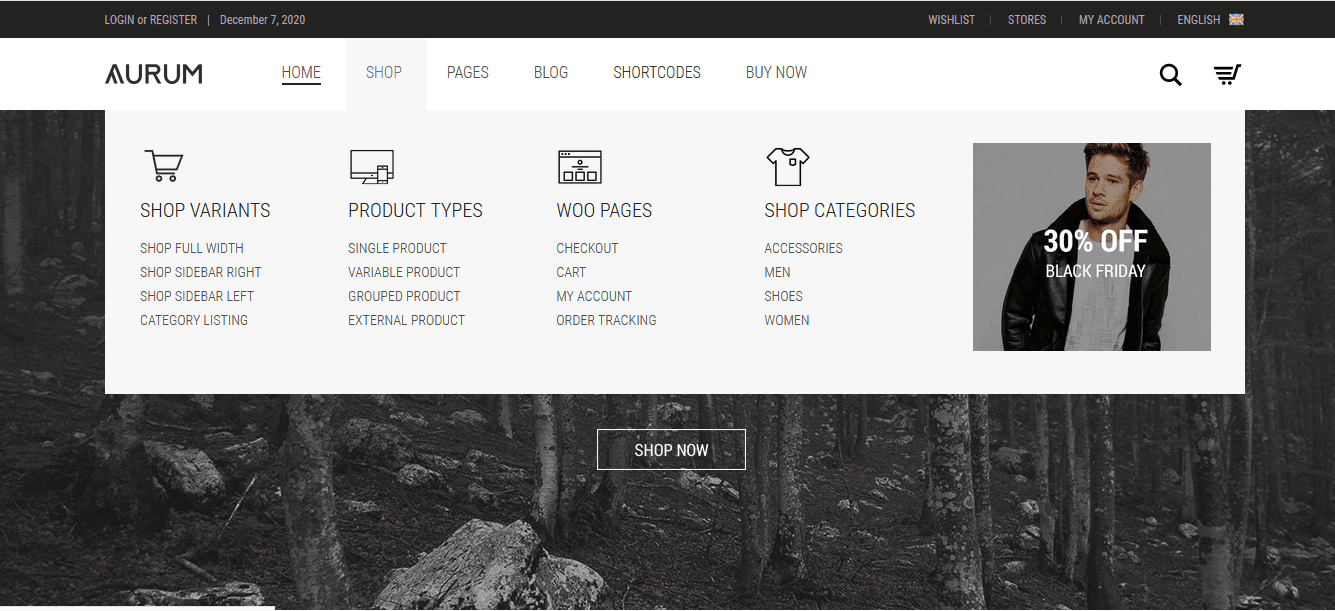Open the Stores link
Screen dimensions: 1335x611
click(1027, 20)
